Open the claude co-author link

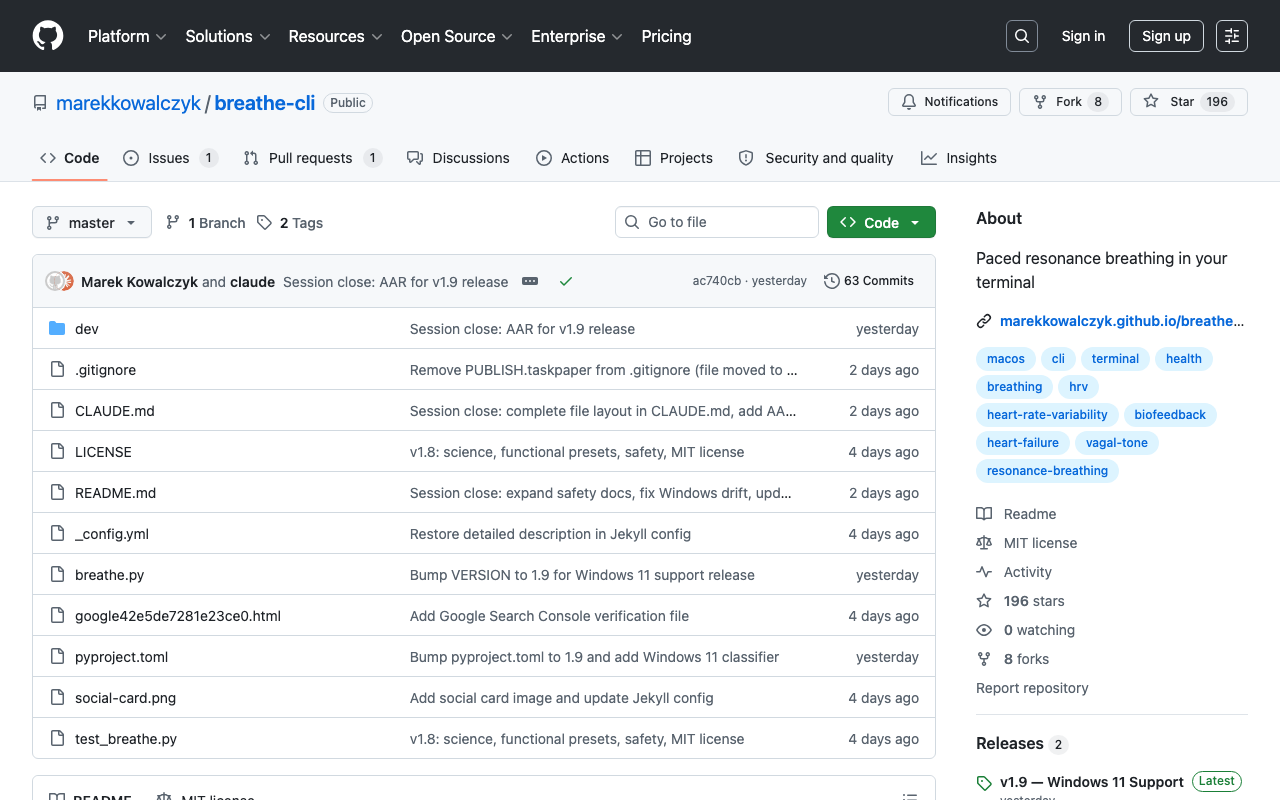(252, 282)
